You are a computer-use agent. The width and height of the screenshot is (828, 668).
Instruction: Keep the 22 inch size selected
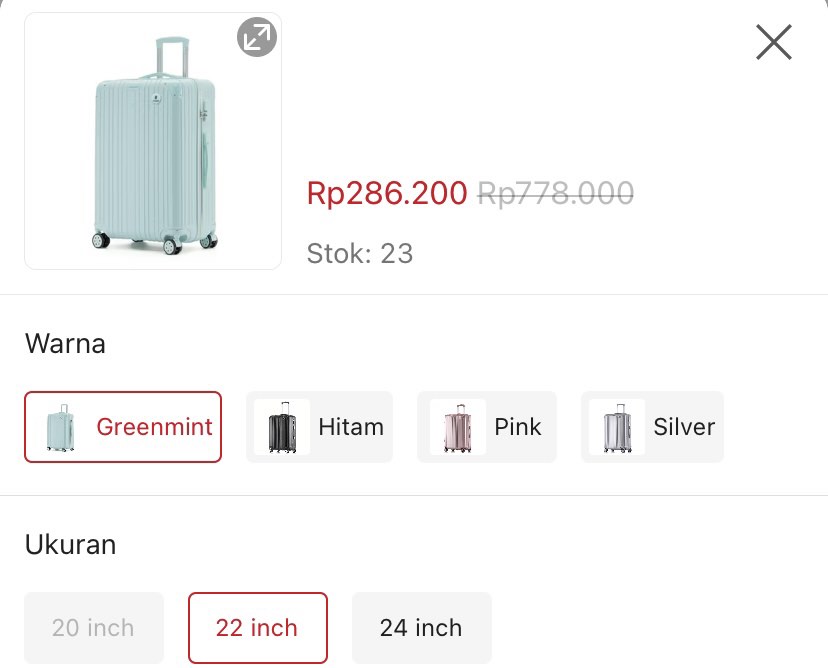point(257,628)
